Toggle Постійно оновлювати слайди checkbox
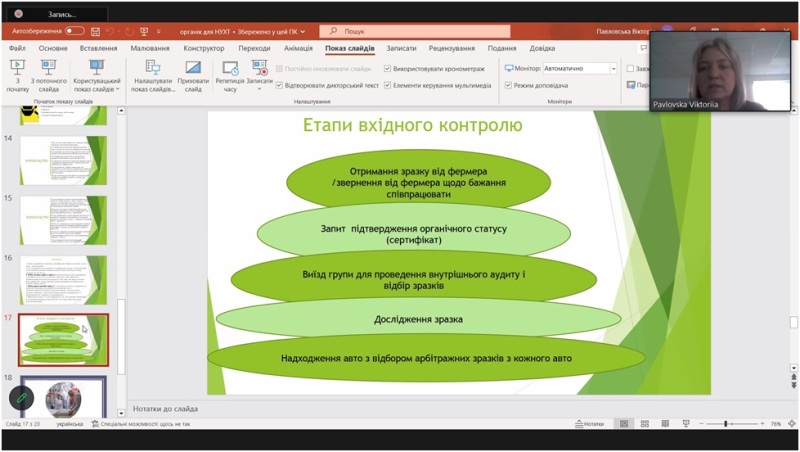This screenshot has width=800, height=452. (280, 68)
